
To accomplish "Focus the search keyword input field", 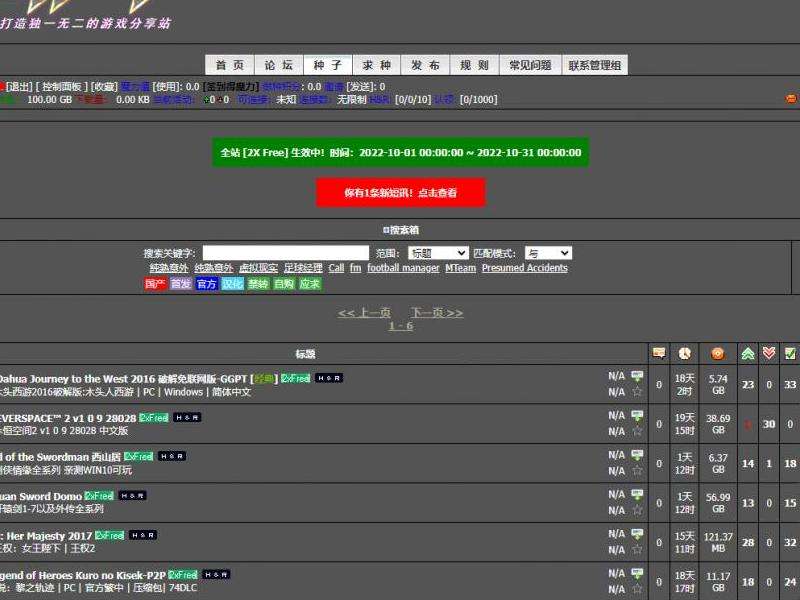I will point(286,253).
